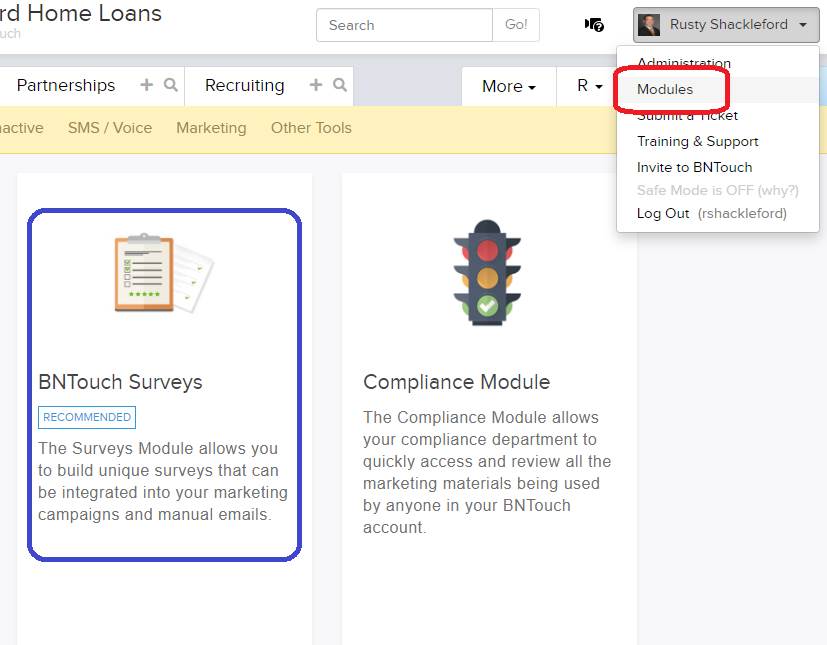Click the plus icon next to Recruiting
Screen dimensions: 827x645
point(315,85)
